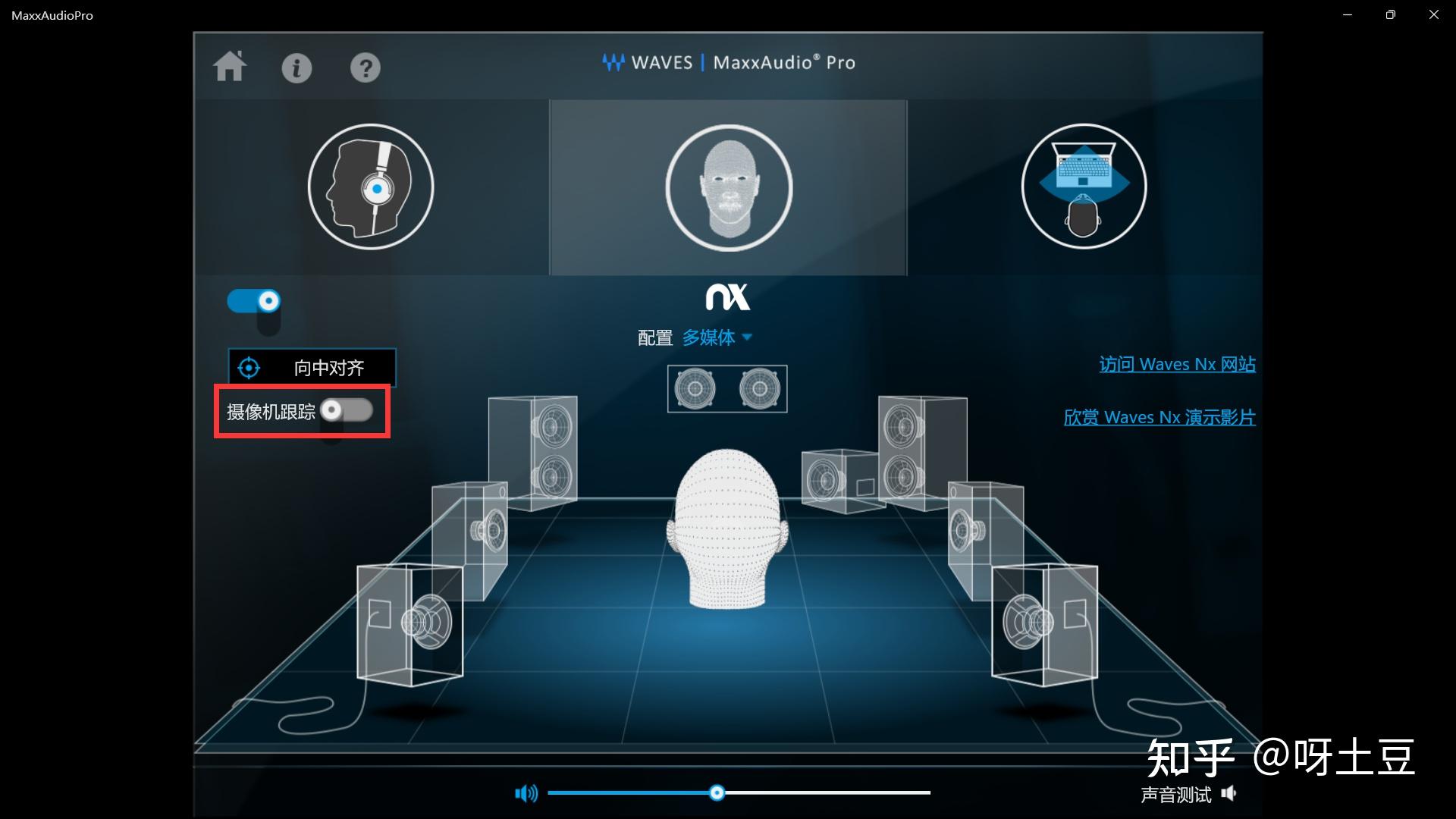The width and height of the screenshot is (1456, 819).
Task: Open the info (i) icon
Action: point(297,68)
